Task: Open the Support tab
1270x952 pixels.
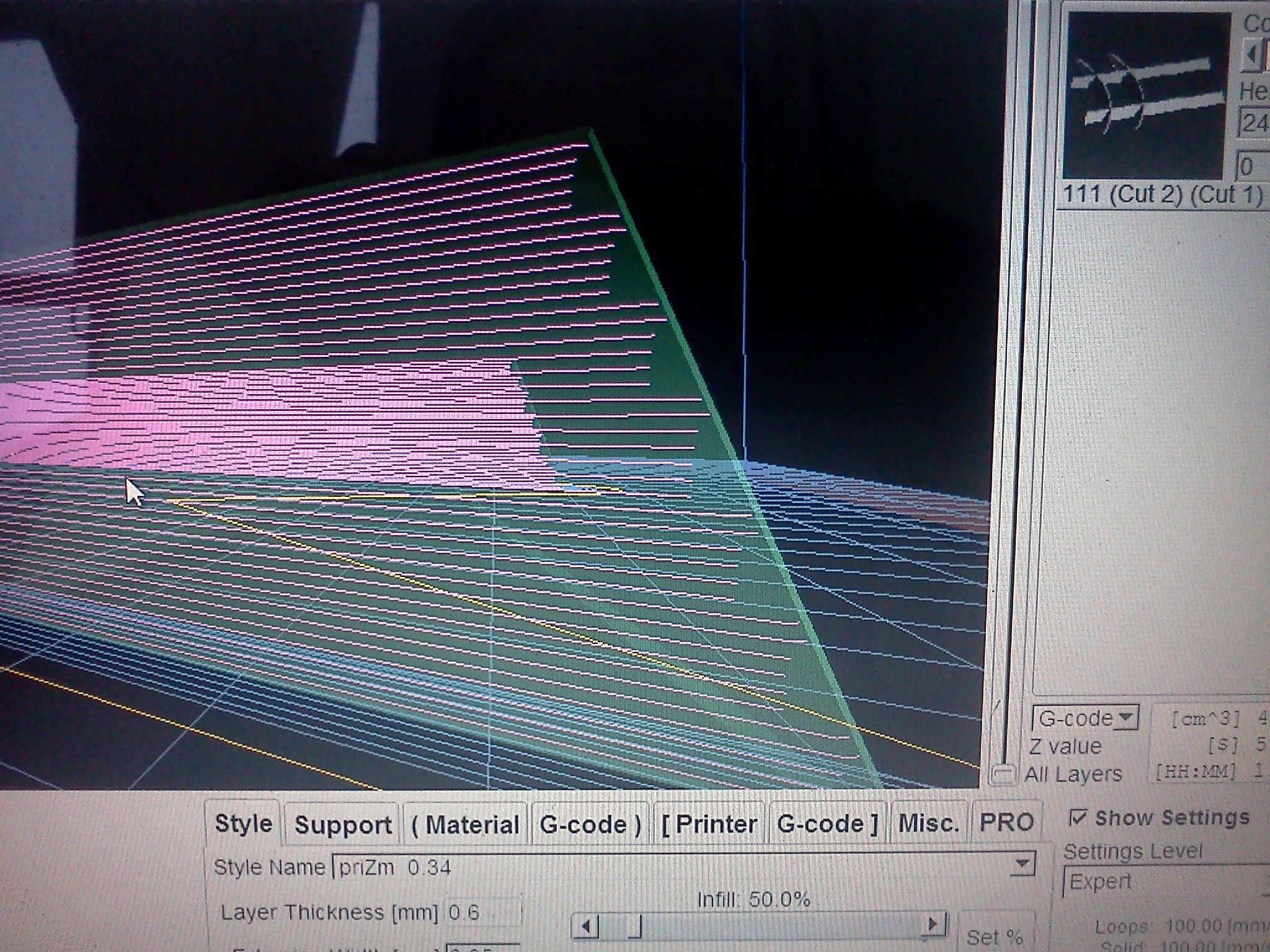Action: tap(342, 824)
